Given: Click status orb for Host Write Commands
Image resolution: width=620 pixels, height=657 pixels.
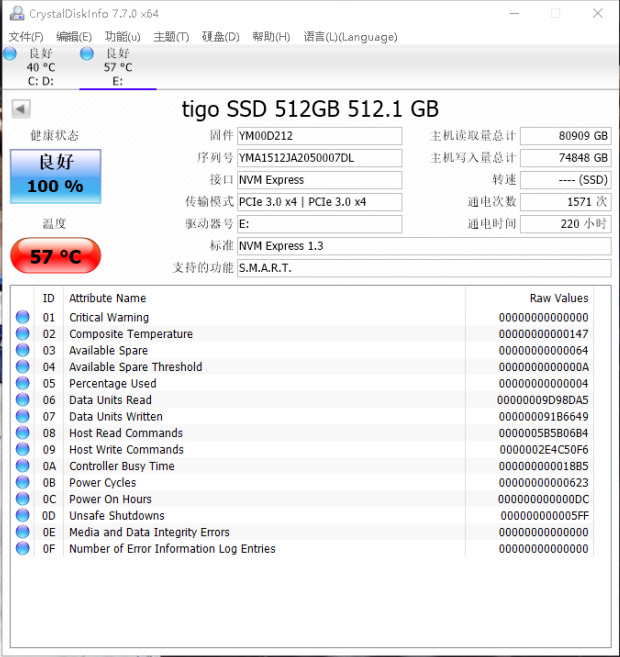Looking at the screenshot, I should (23, 449).
